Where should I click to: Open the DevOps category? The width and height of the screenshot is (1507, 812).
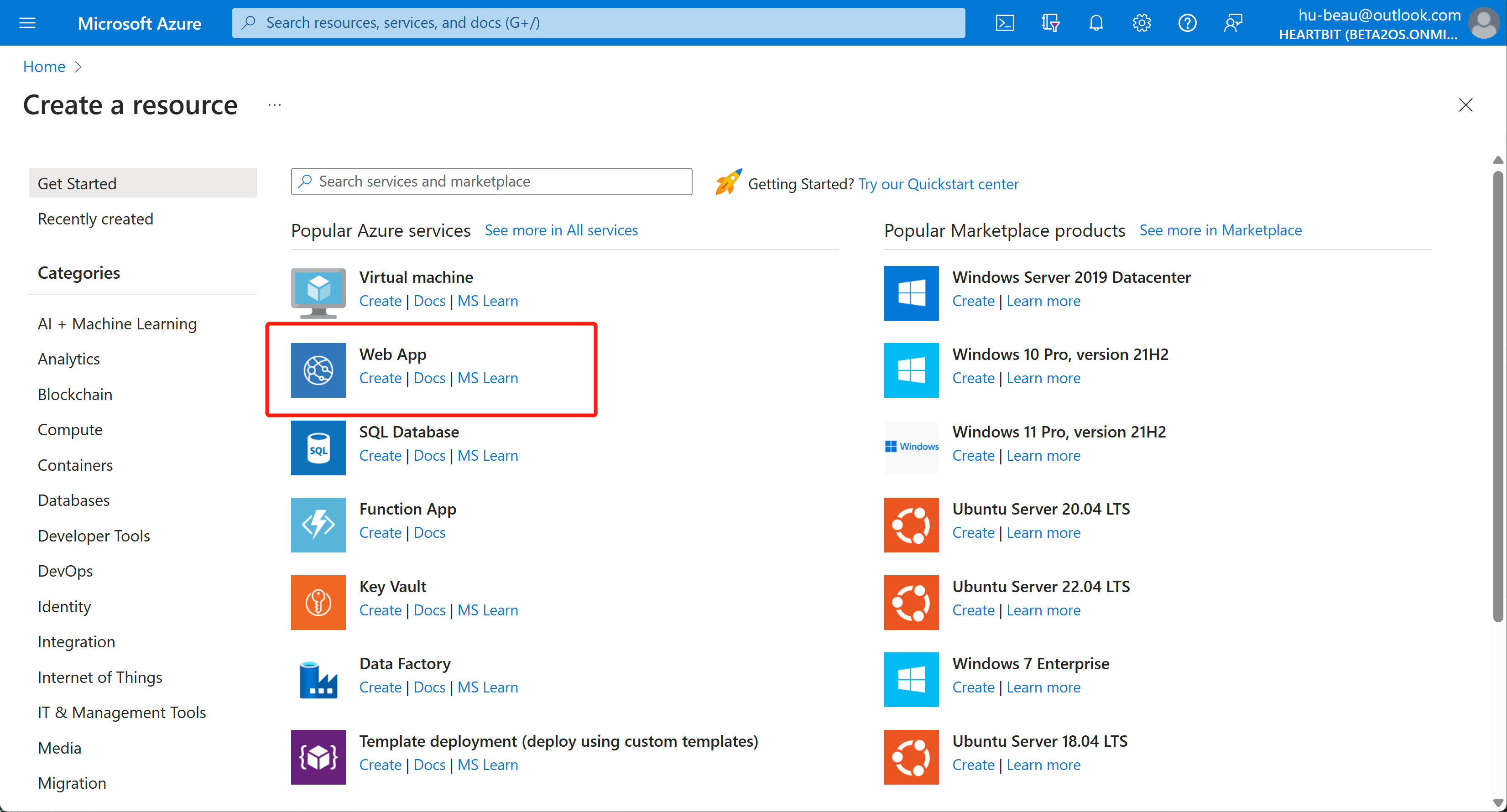65,571
